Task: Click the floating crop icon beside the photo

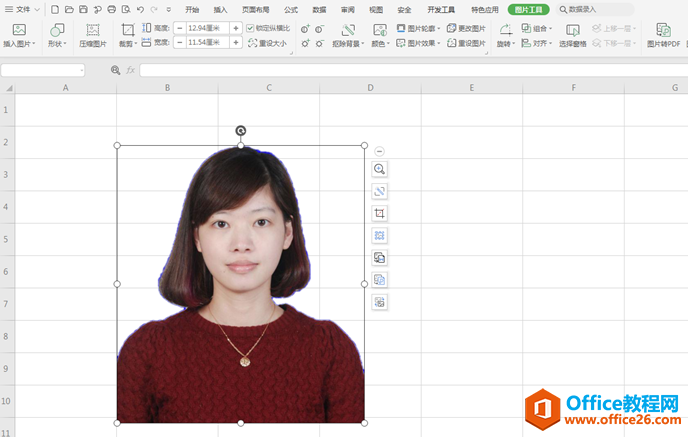Action: click(379, 213)
